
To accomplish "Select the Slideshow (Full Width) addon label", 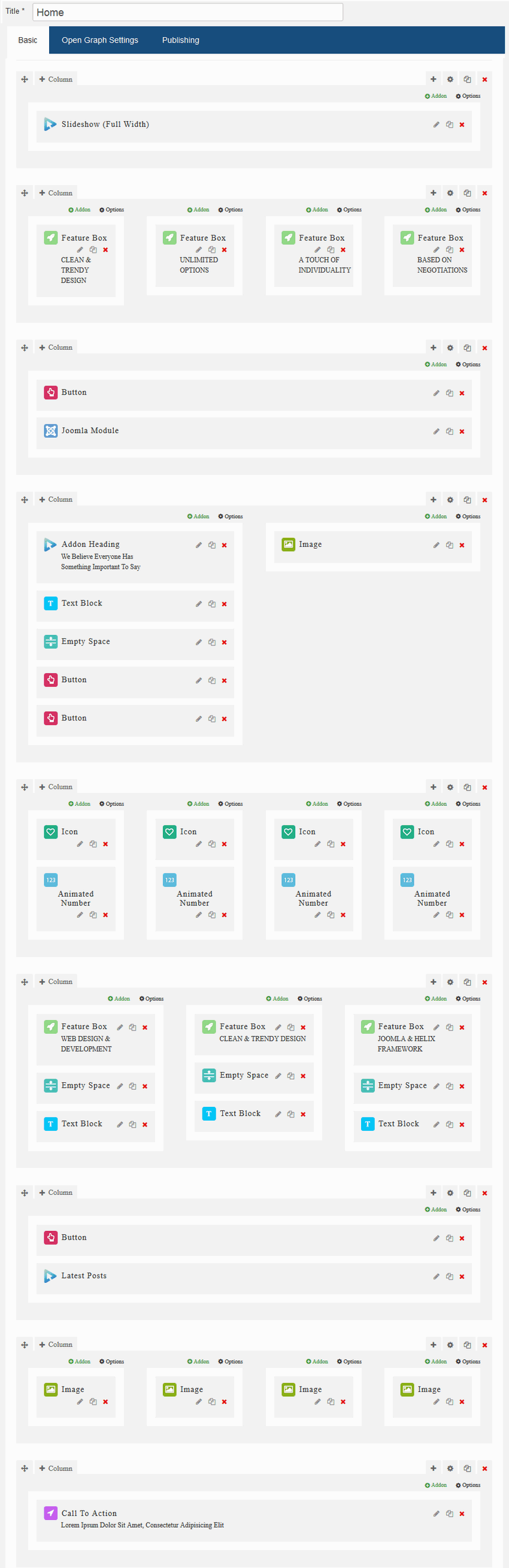I will coord(105,124).
